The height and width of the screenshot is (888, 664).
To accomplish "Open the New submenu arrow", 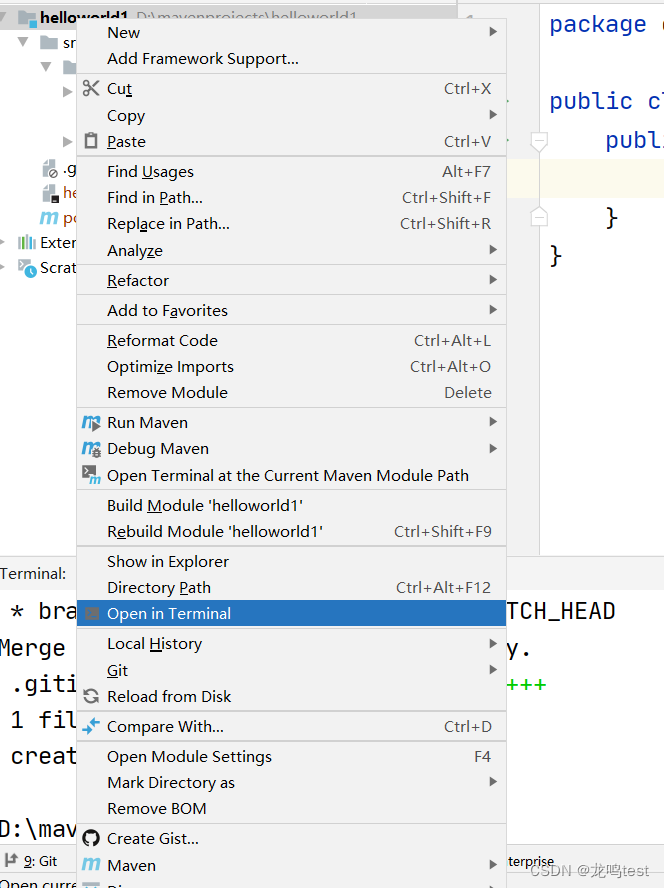I will (491, 31).
